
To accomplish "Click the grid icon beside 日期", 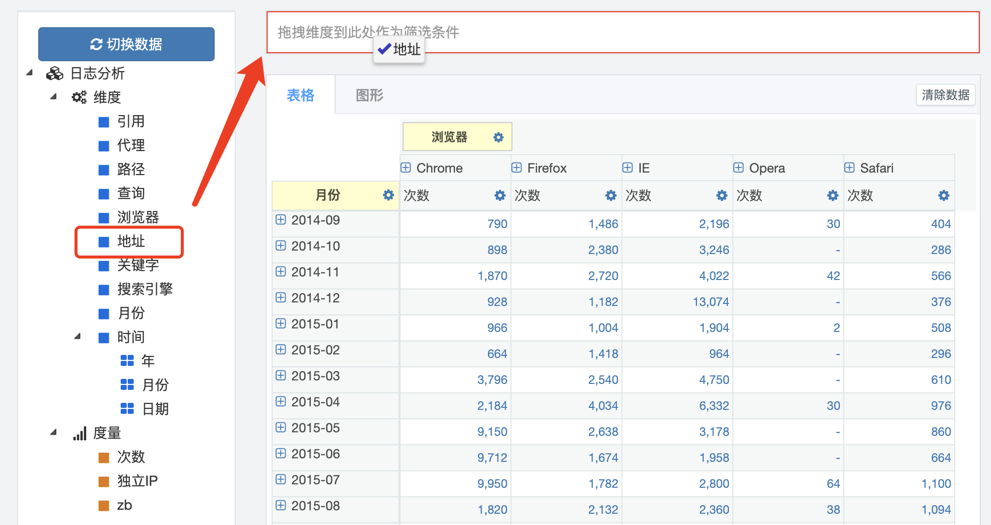I will coord(127,409).
